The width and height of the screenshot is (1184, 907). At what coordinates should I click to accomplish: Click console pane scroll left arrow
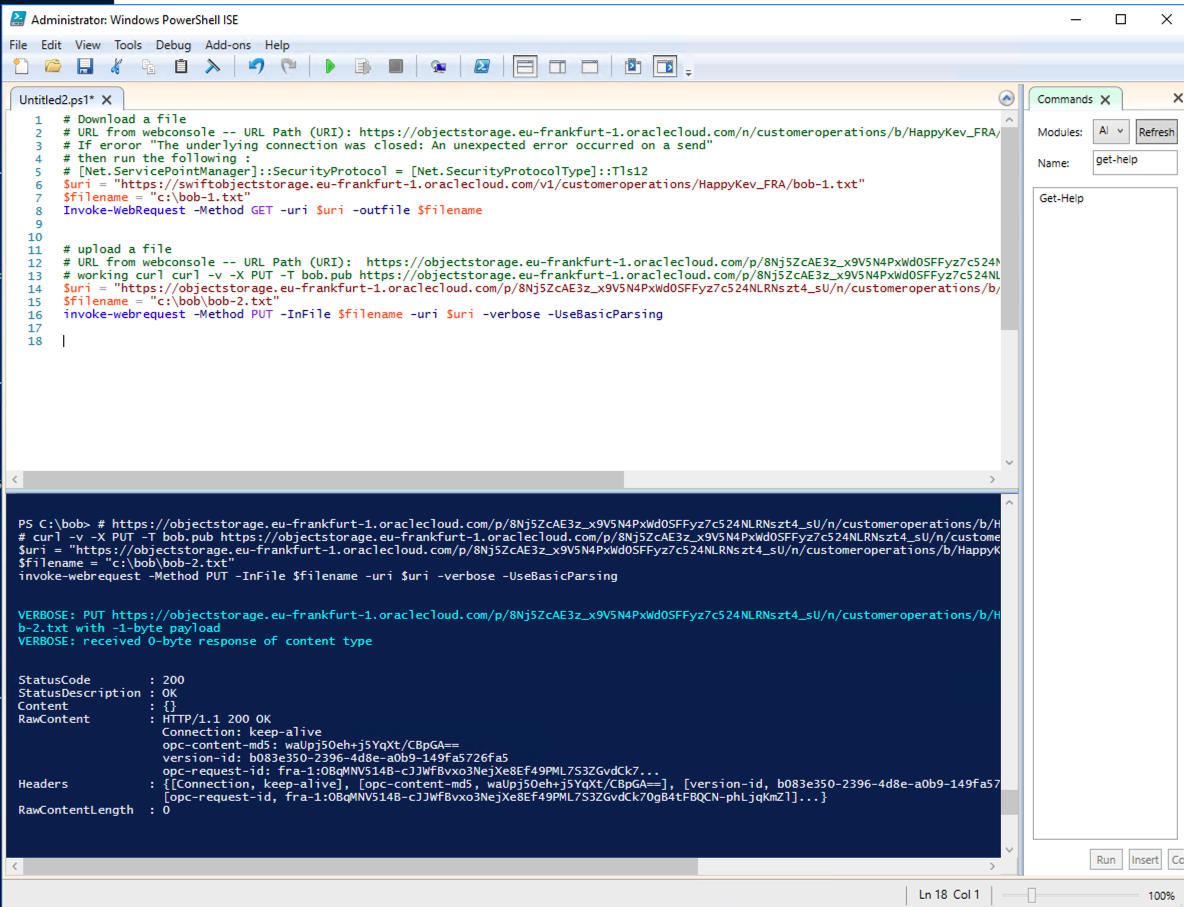click(15, 866)
